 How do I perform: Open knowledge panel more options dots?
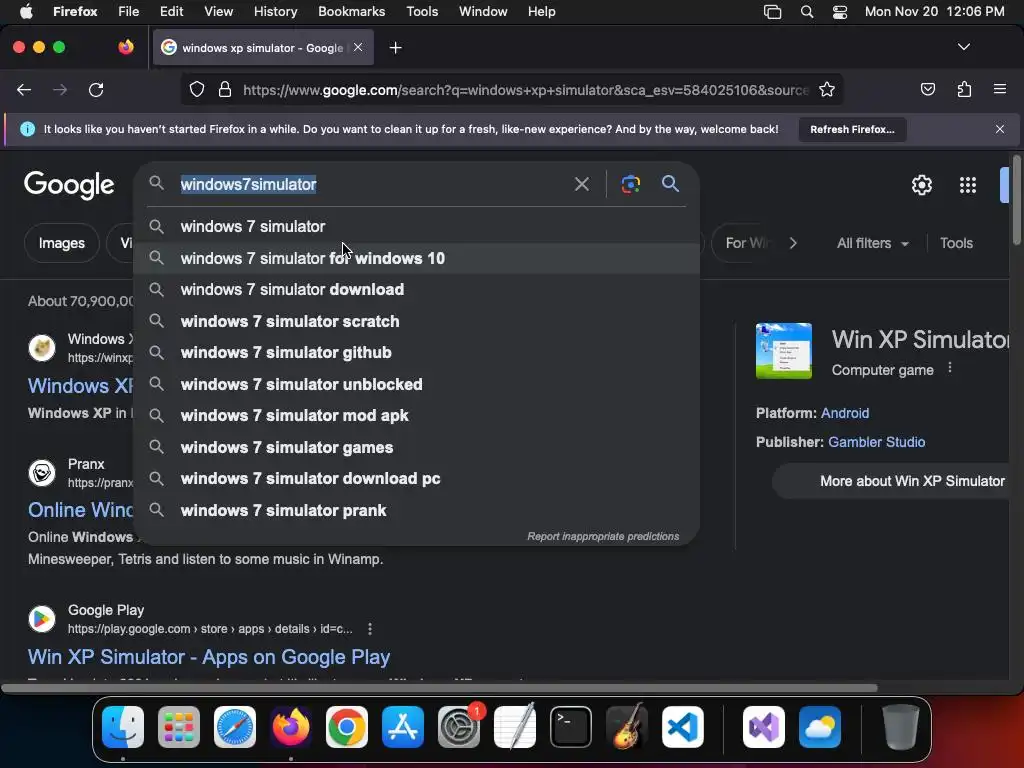coord(950,368)
